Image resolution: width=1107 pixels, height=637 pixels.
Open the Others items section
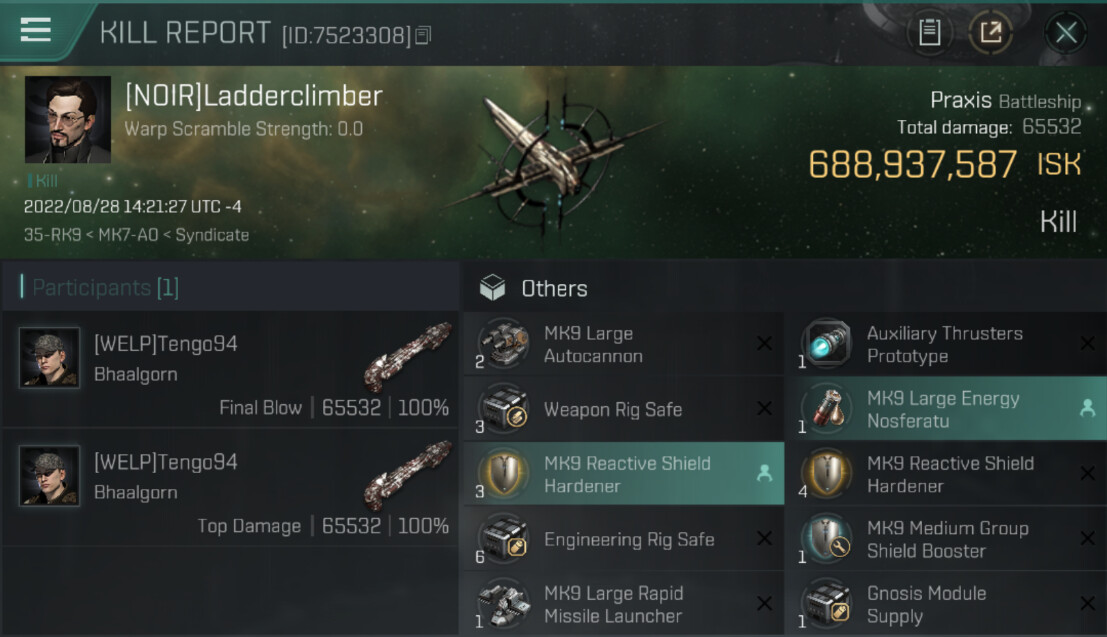coord(554,288)
